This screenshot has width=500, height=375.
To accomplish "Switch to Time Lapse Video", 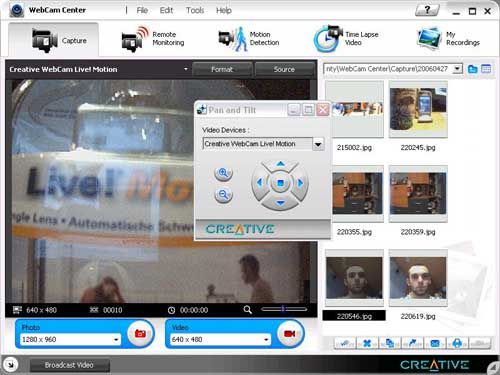I will [346, 39].
